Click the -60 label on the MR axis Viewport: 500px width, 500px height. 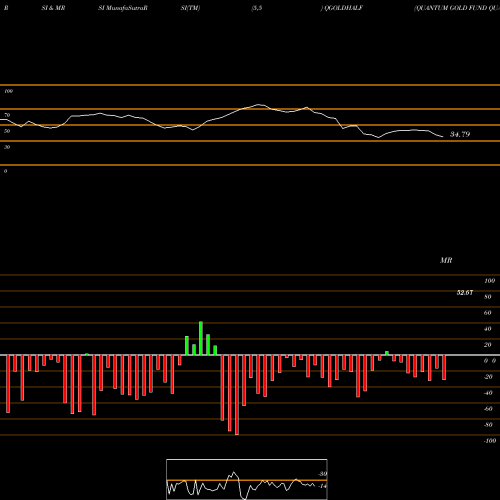[488, 409]
